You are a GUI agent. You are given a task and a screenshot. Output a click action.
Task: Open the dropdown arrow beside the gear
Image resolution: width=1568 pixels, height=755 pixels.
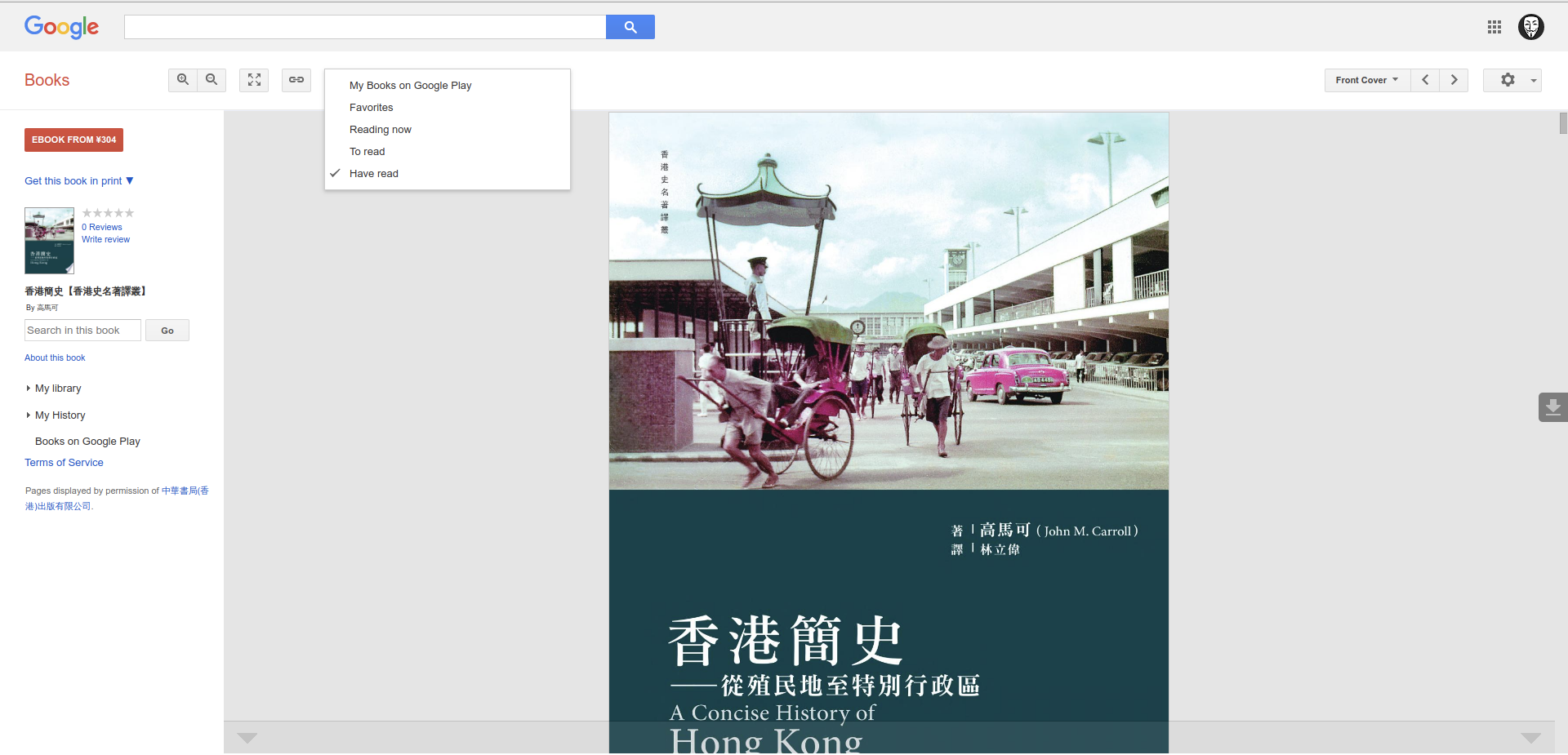click(1534, 80)
